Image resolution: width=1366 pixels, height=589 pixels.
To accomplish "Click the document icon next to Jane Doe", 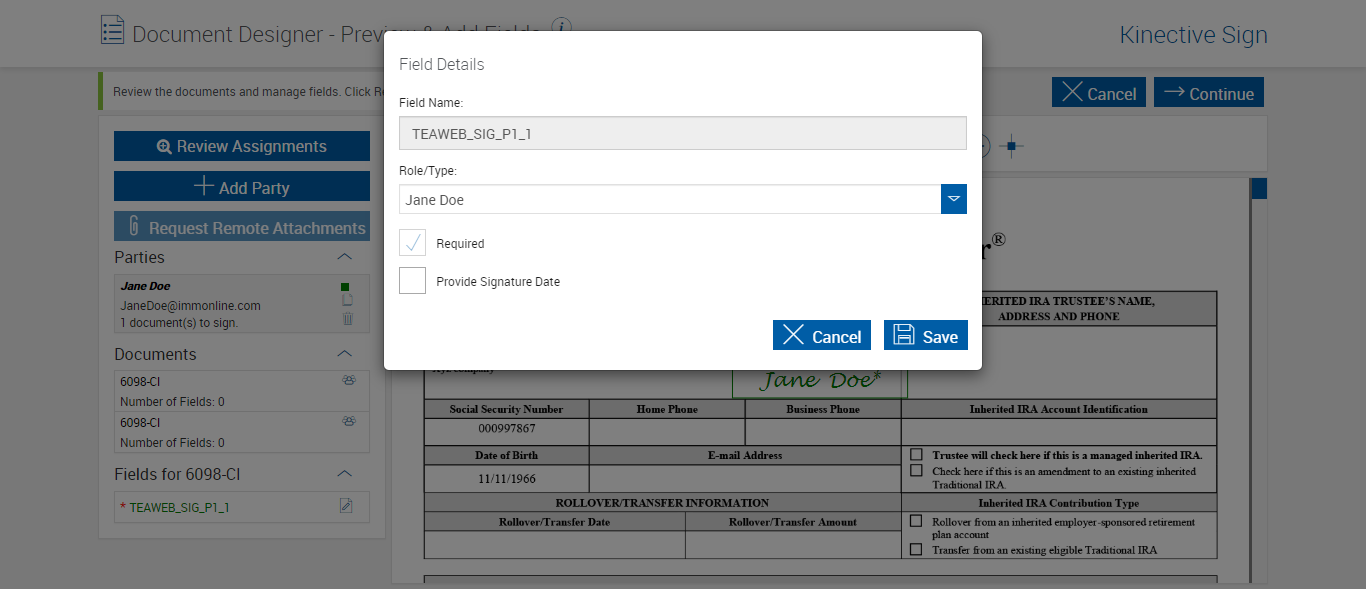I will click(347, 301).
